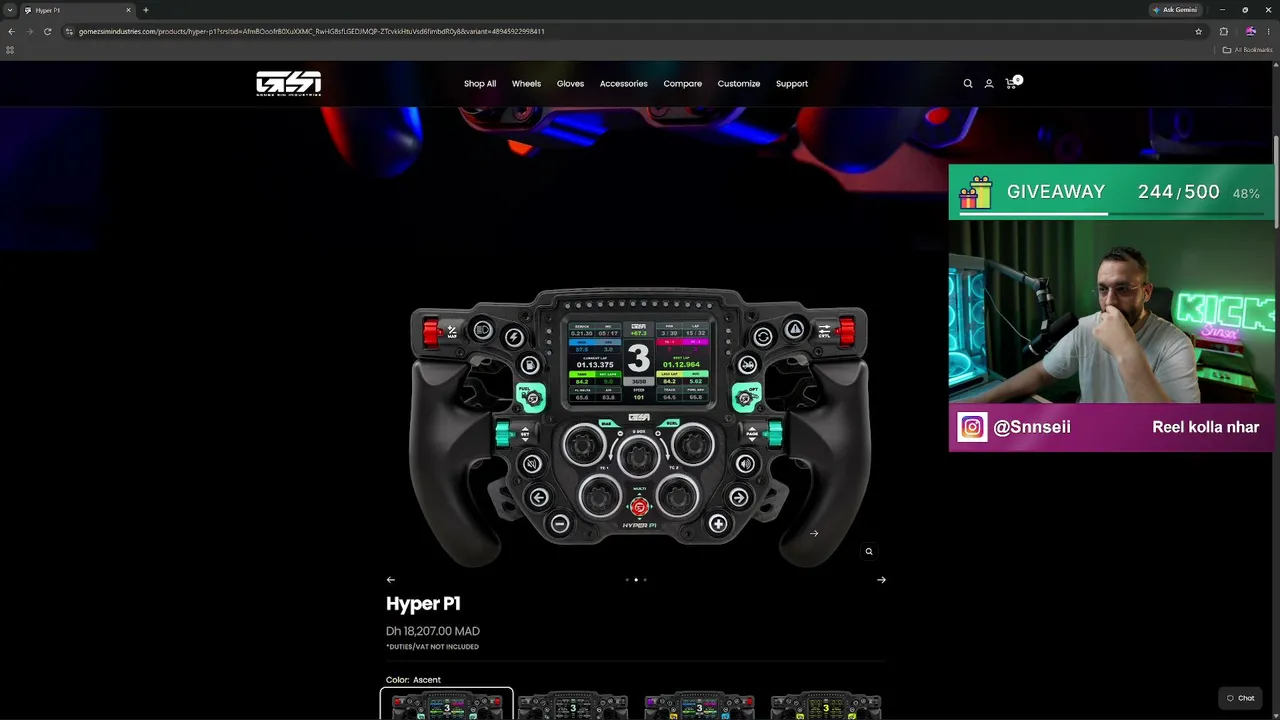The height and width of the screenshot is (720, 1280).
Task: Open the apps grid in bookmarks bar
Action: tap(10, 50)
